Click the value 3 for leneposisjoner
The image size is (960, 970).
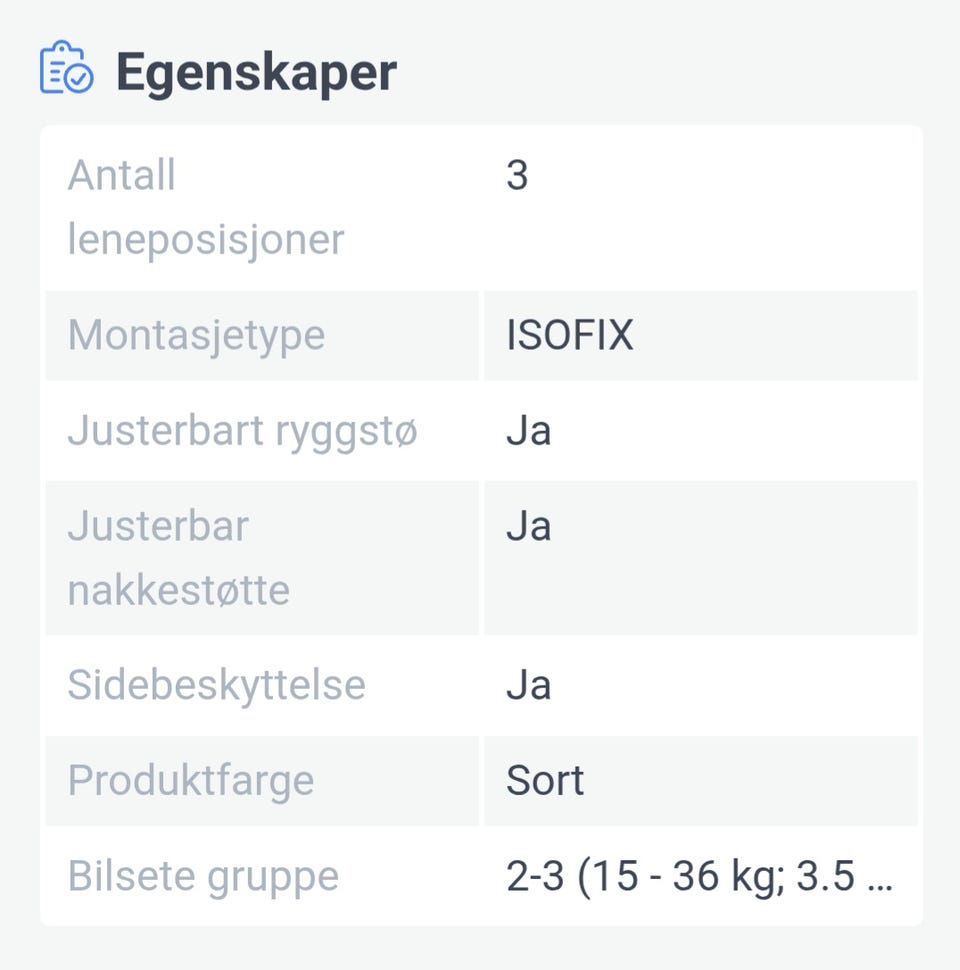coord(517,176)
